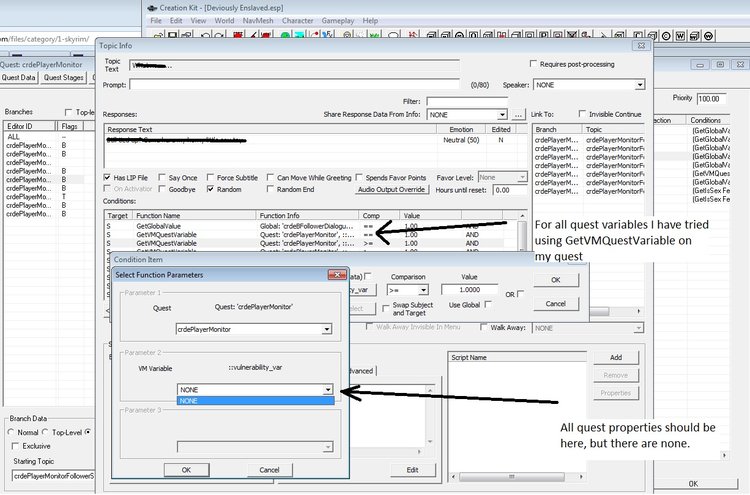Close the Select Function Parameters dialog
The image size is (750, 495).
pyautogui.click(x=337, y=275)
